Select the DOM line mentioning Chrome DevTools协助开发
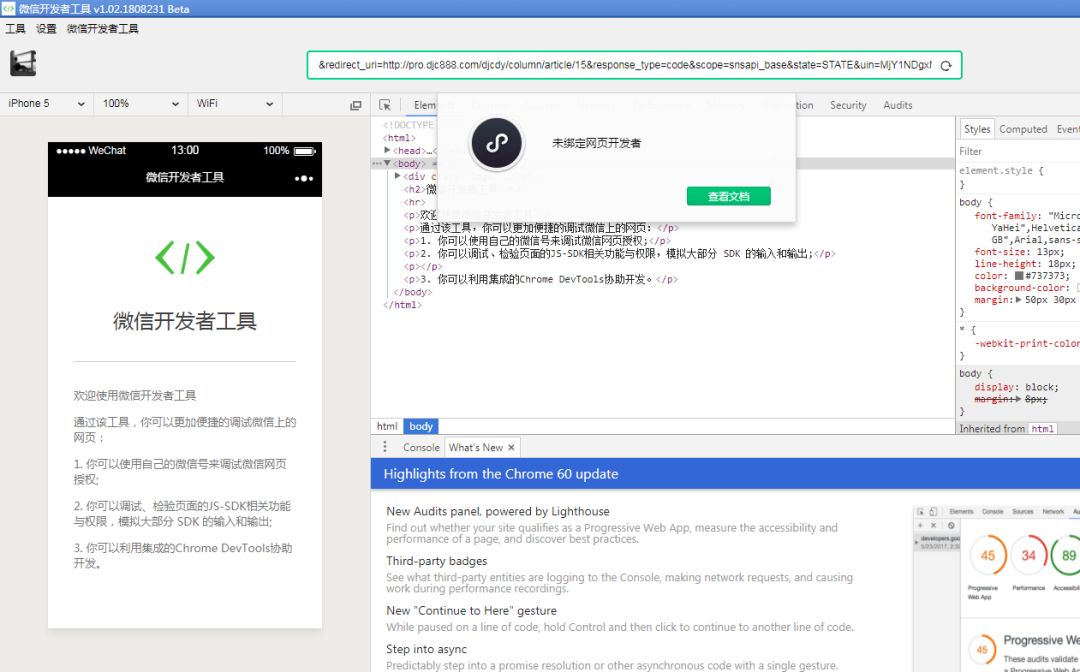This screenshot has width=1080, height=672. point(541,280)
